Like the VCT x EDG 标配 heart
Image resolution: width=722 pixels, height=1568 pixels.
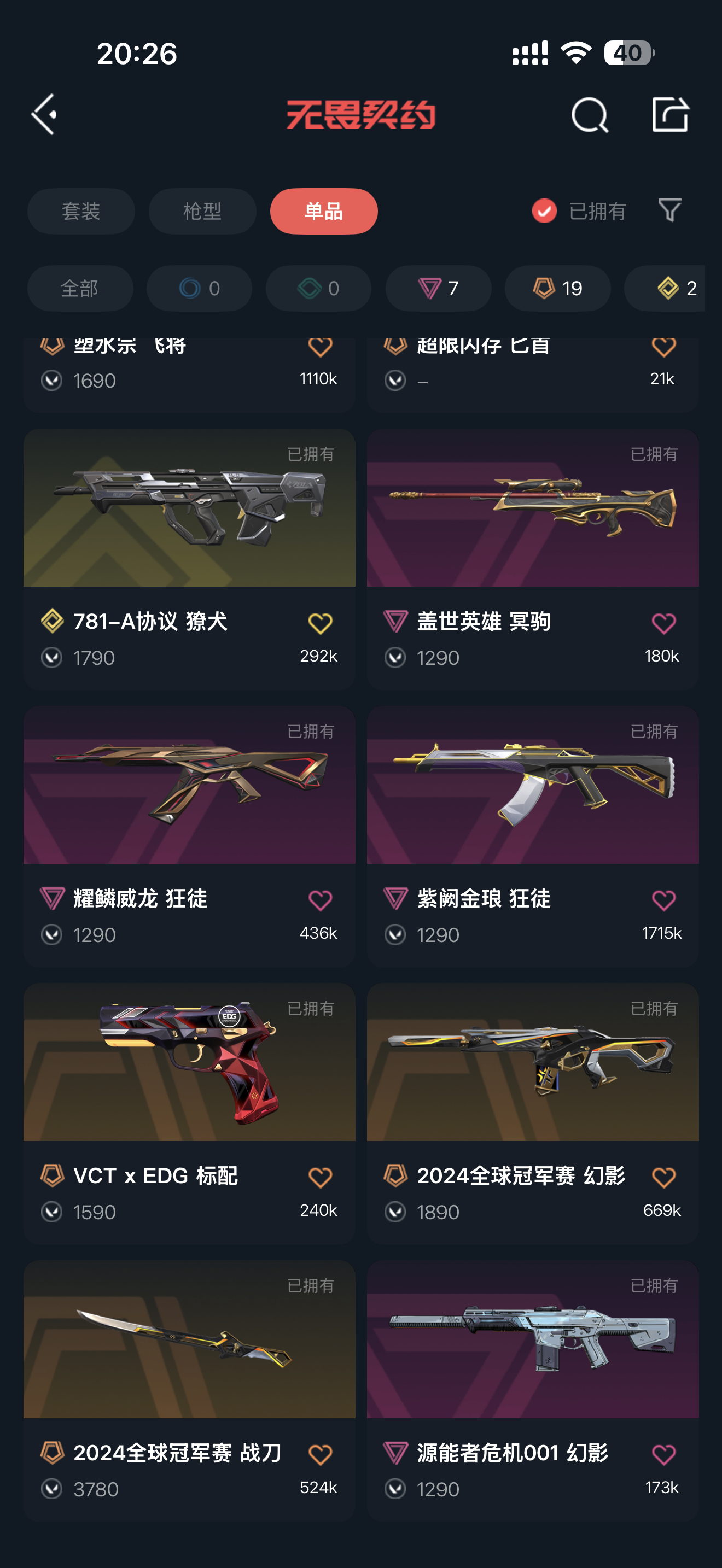[x=320, y=1177]
